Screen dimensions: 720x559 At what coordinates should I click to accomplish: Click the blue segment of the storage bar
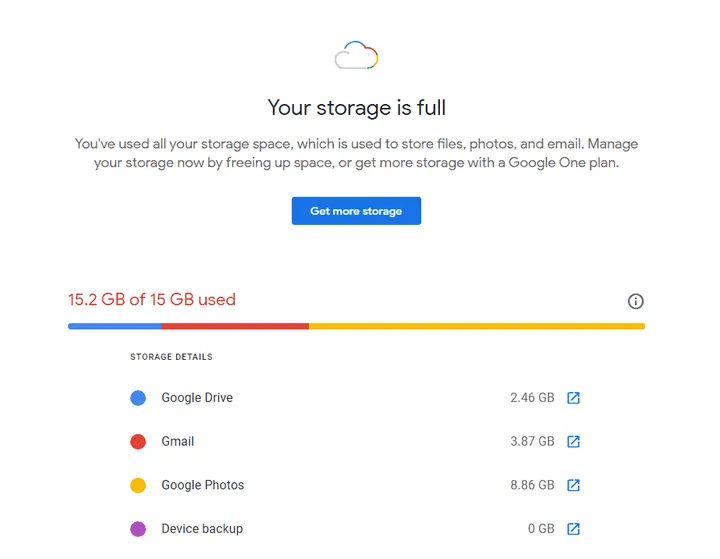pos(114,326)
